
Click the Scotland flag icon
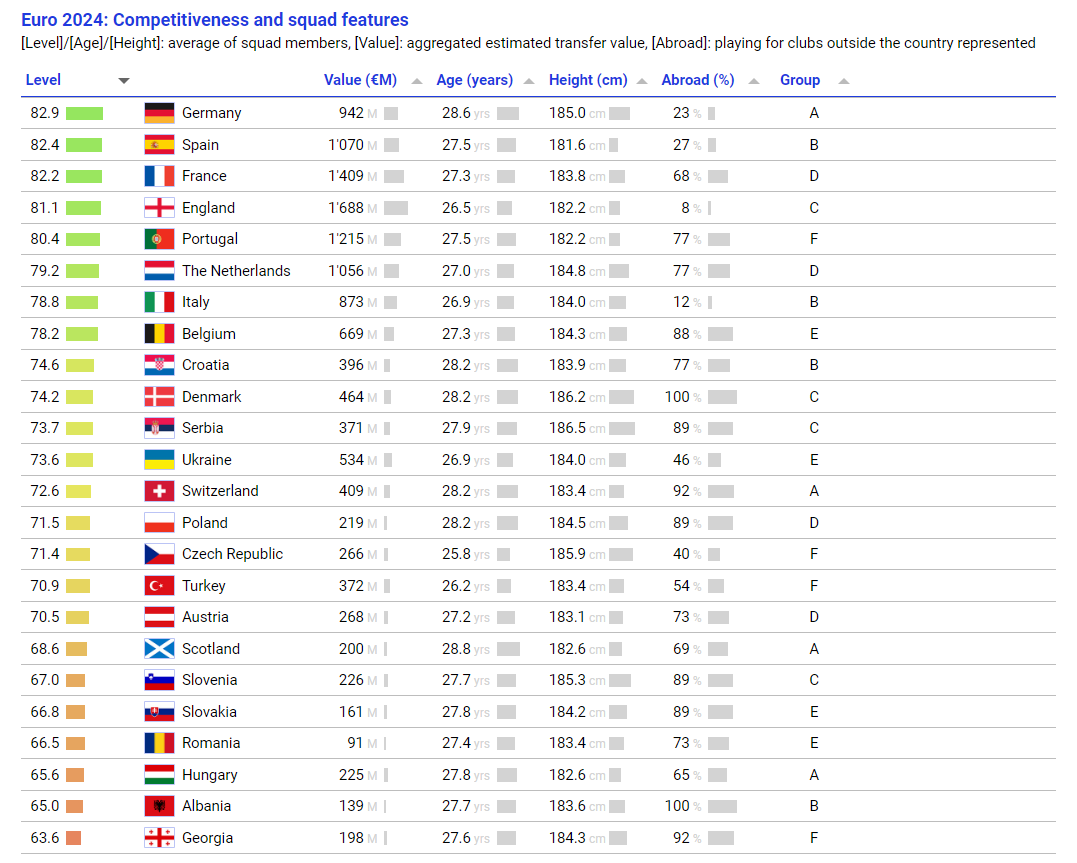coord(159,649)
